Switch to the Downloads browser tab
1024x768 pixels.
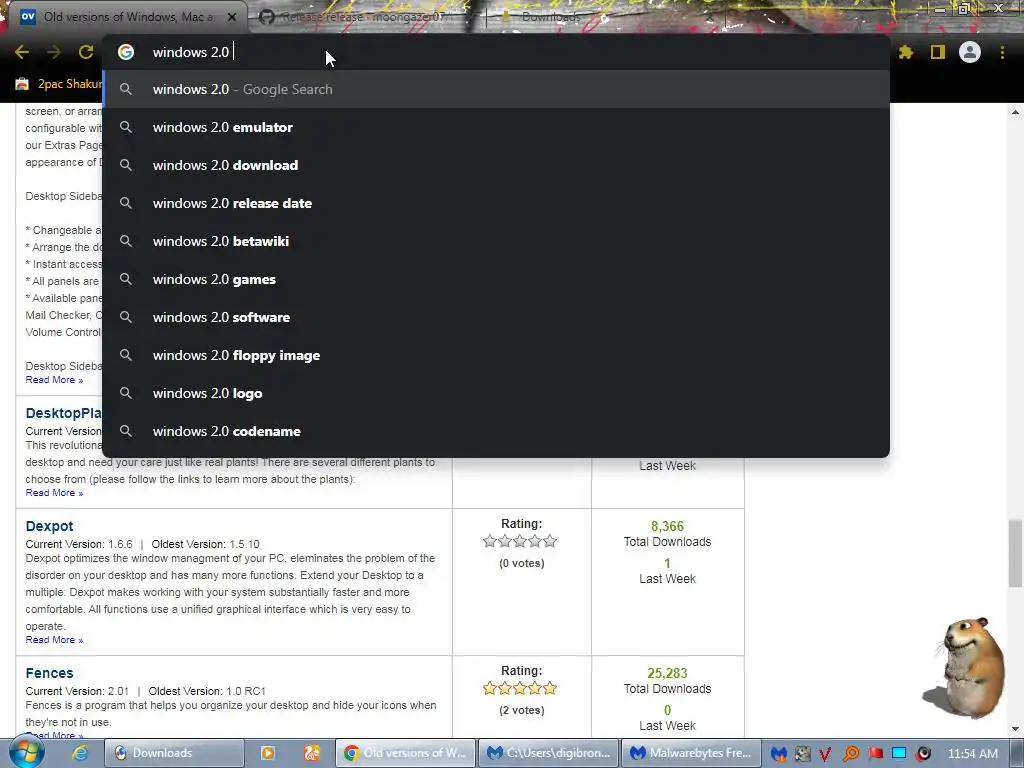(551, 17)
